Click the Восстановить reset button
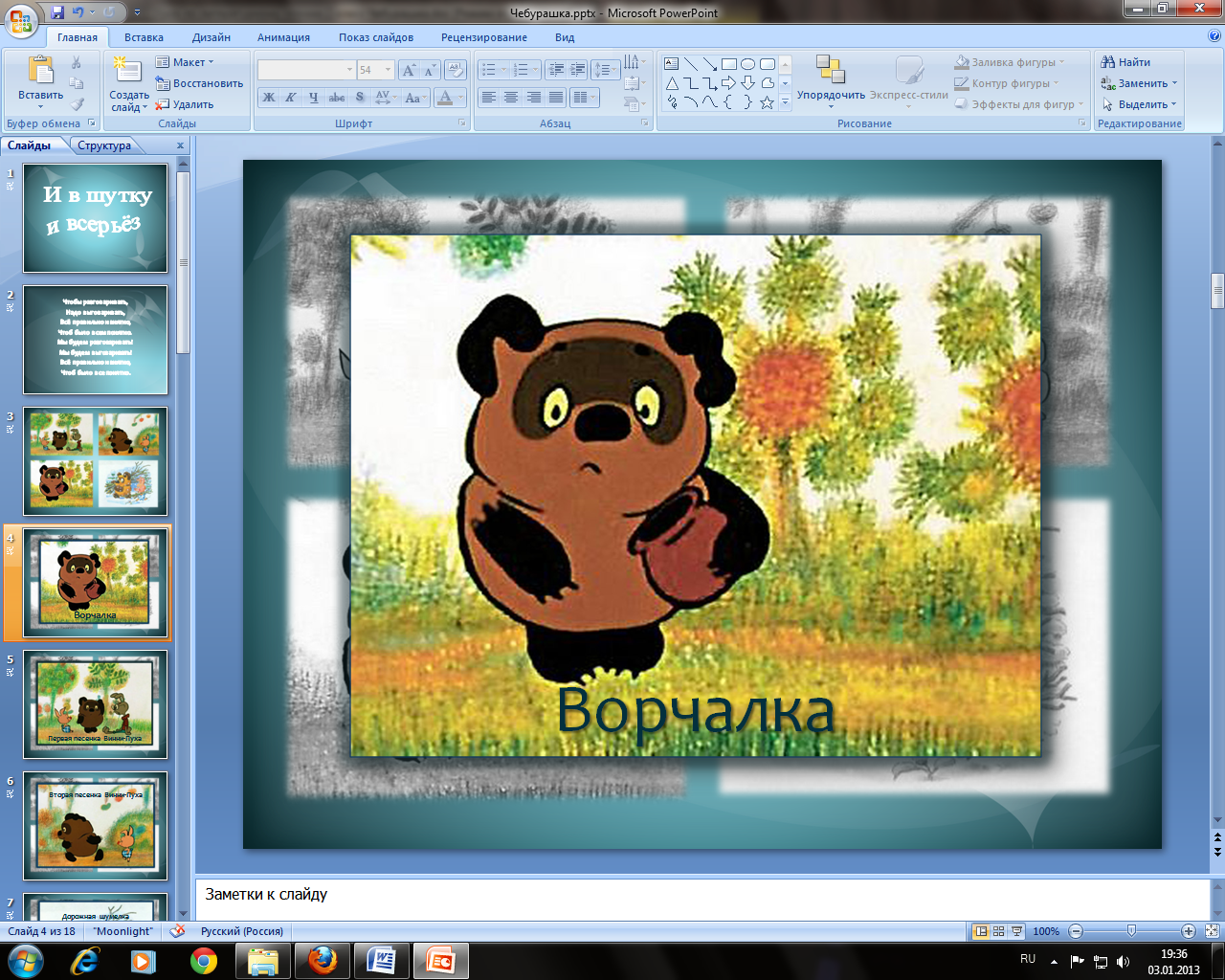Screen dimensions: 1225x980 tap(200, 83)
